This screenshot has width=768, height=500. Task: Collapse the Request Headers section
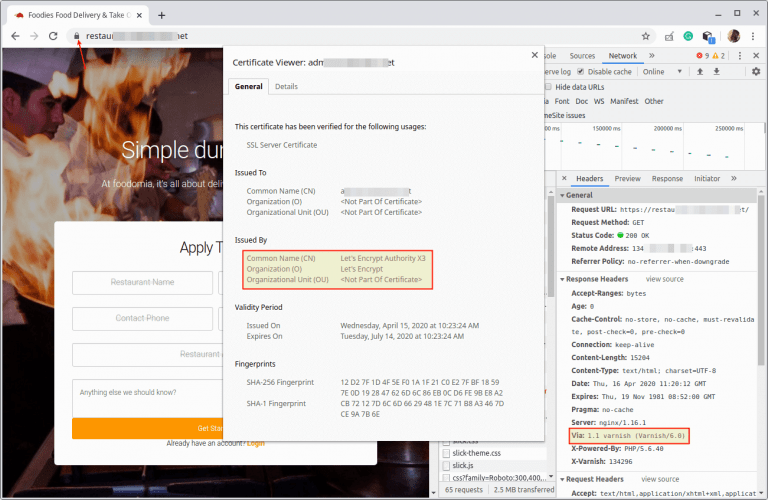[562, 479]
